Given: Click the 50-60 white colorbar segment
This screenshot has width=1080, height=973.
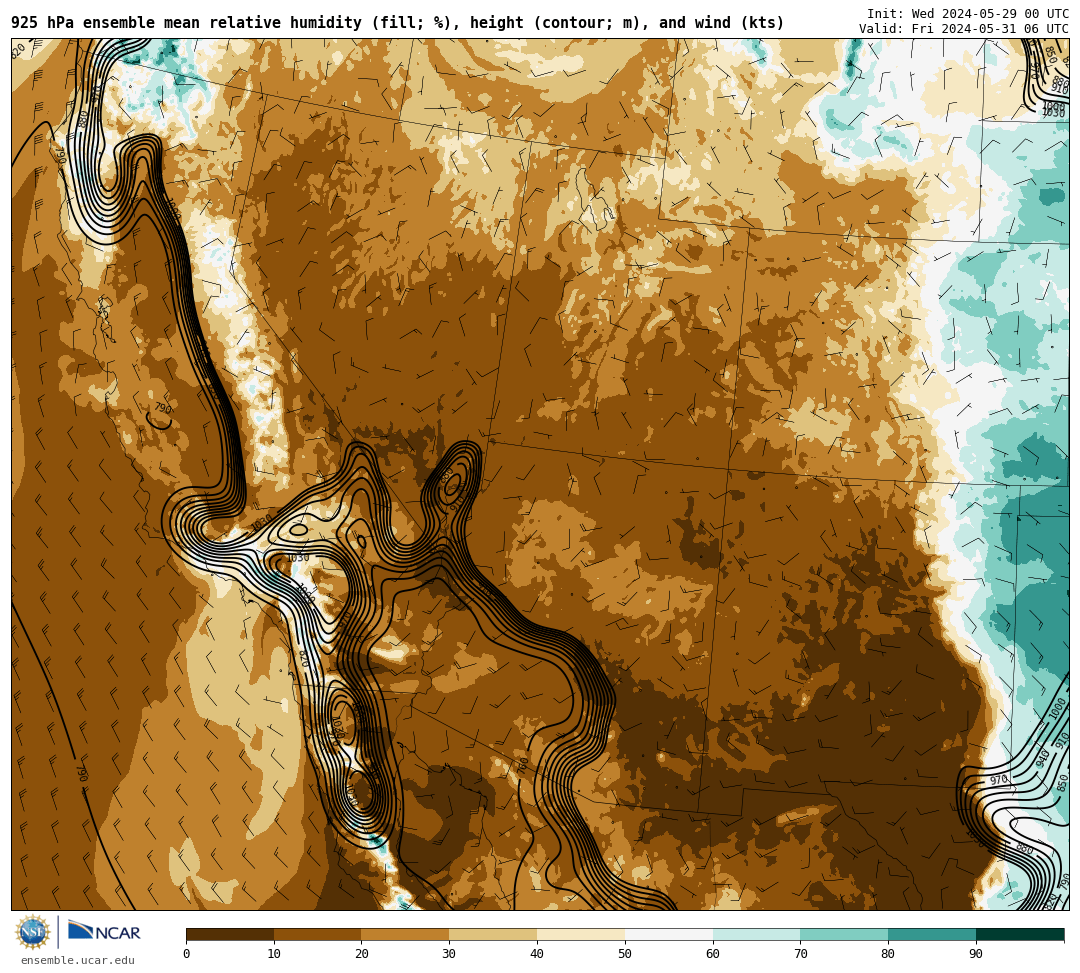Looking at the screenshot, I should (x=669, y=934).
